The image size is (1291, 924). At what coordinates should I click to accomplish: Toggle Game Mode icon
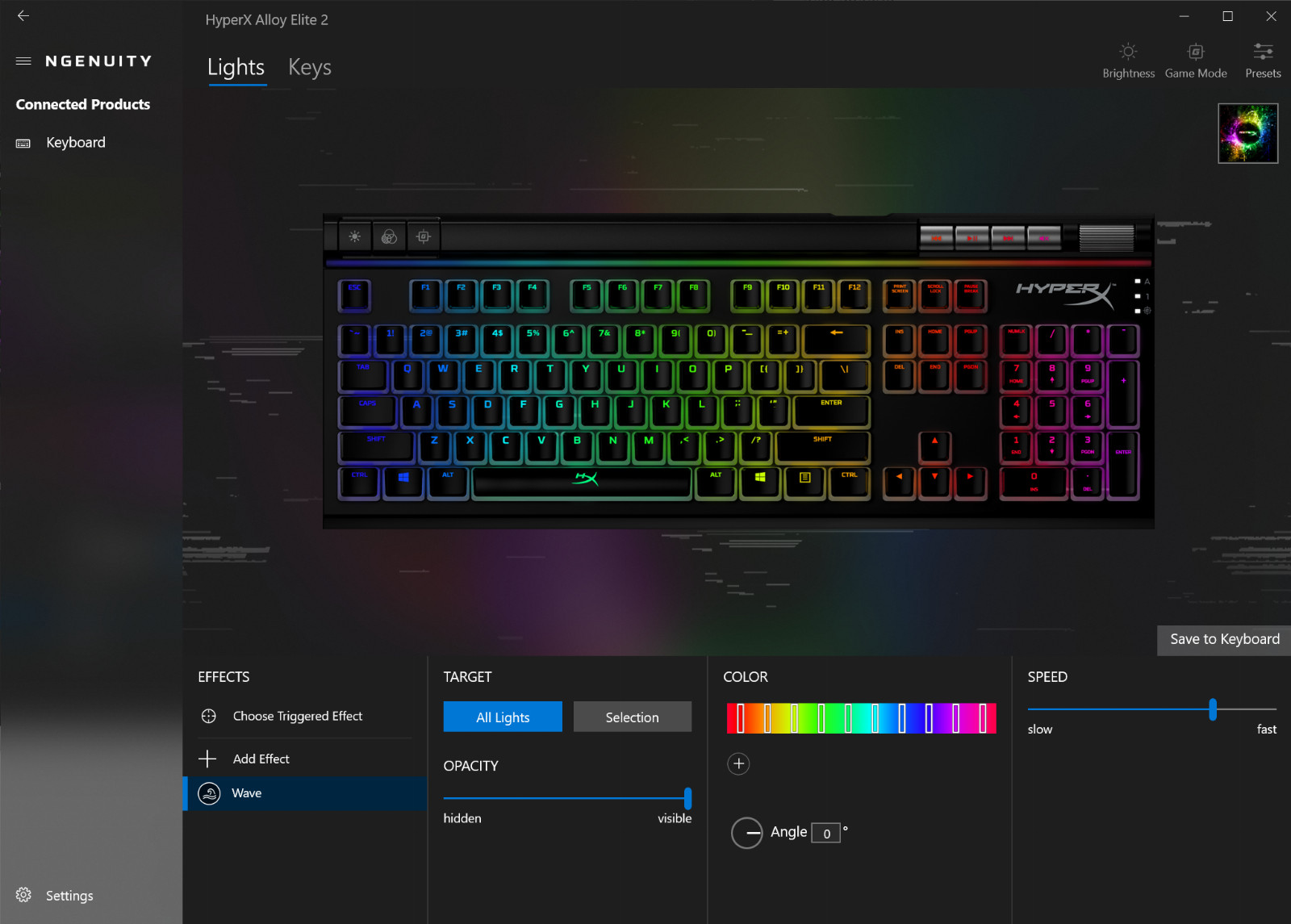point(1196,52)
